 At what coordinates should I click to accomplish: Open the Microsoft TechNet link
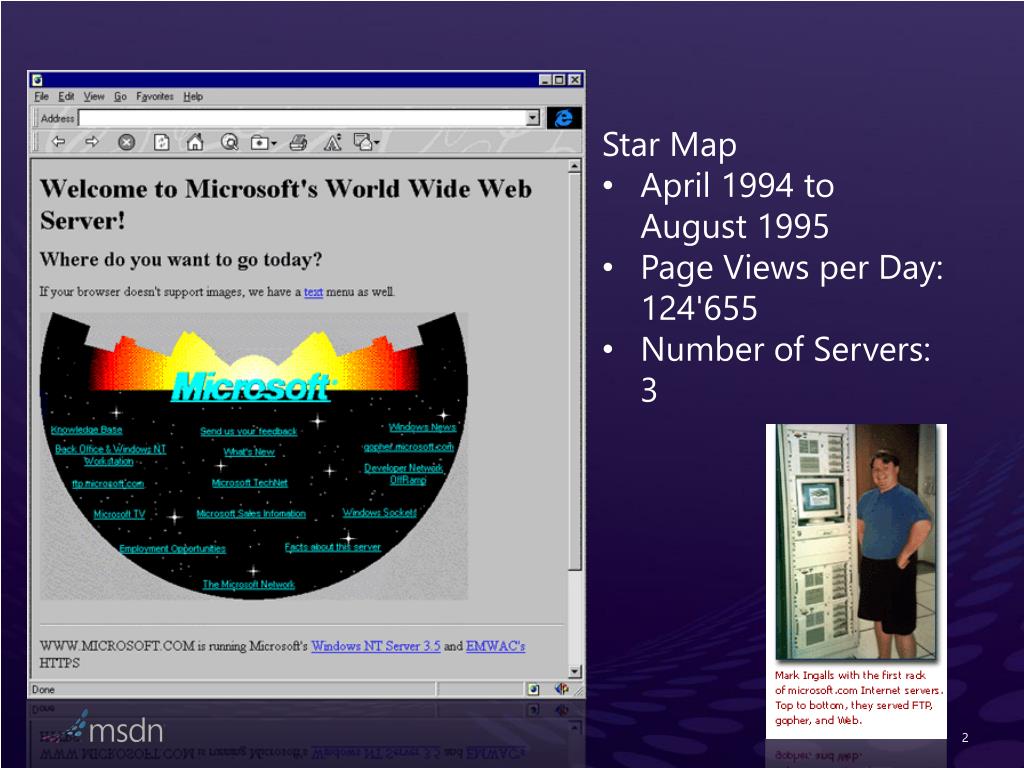pos(249,483)
